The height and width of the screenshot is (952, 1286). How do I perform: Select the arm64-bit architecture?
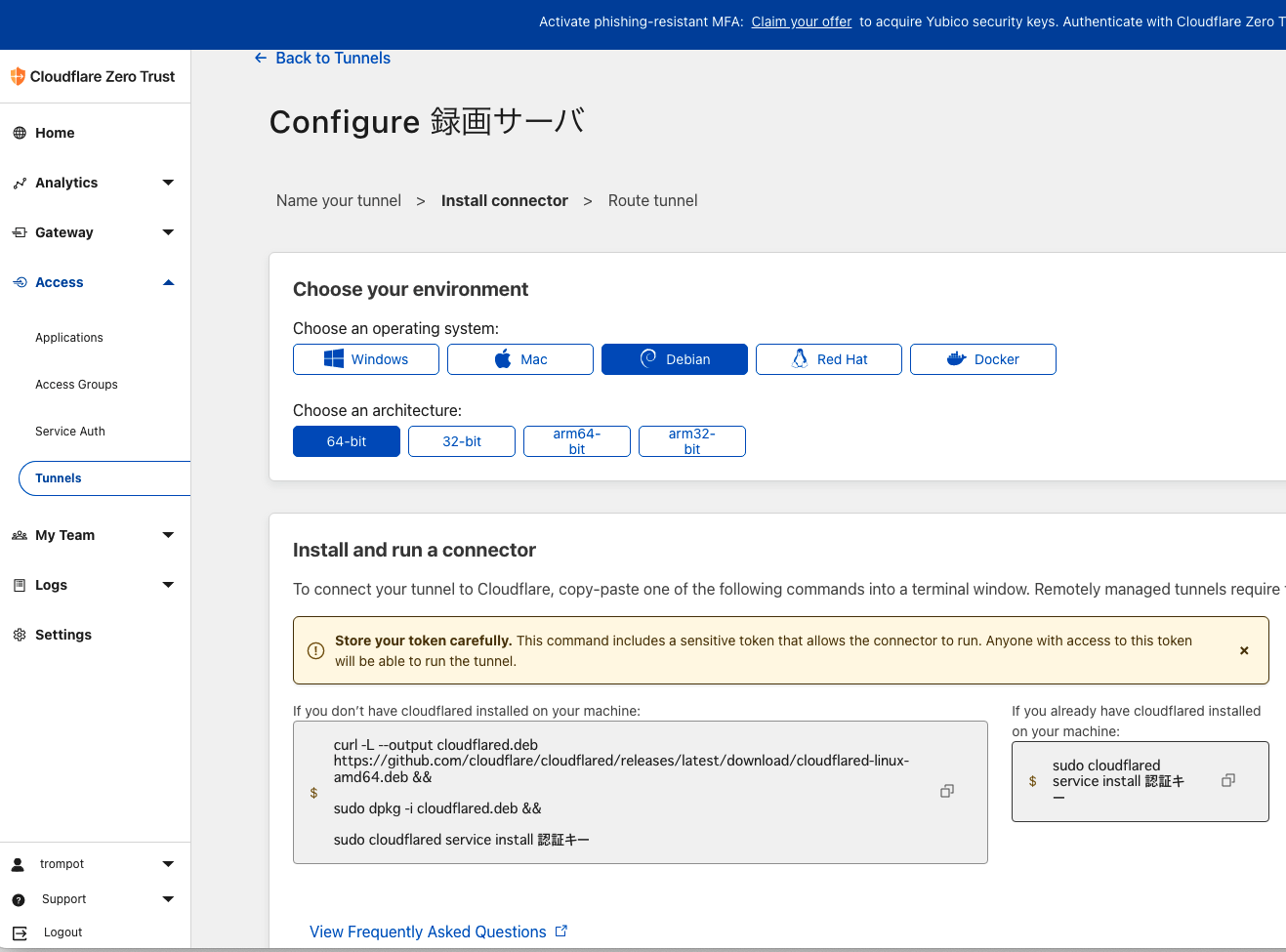coord(576,441)
